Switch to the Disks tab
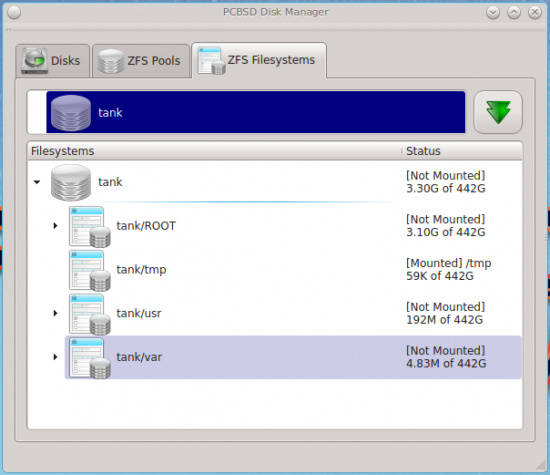Screen dimensions: 550x475 (53, 61)
